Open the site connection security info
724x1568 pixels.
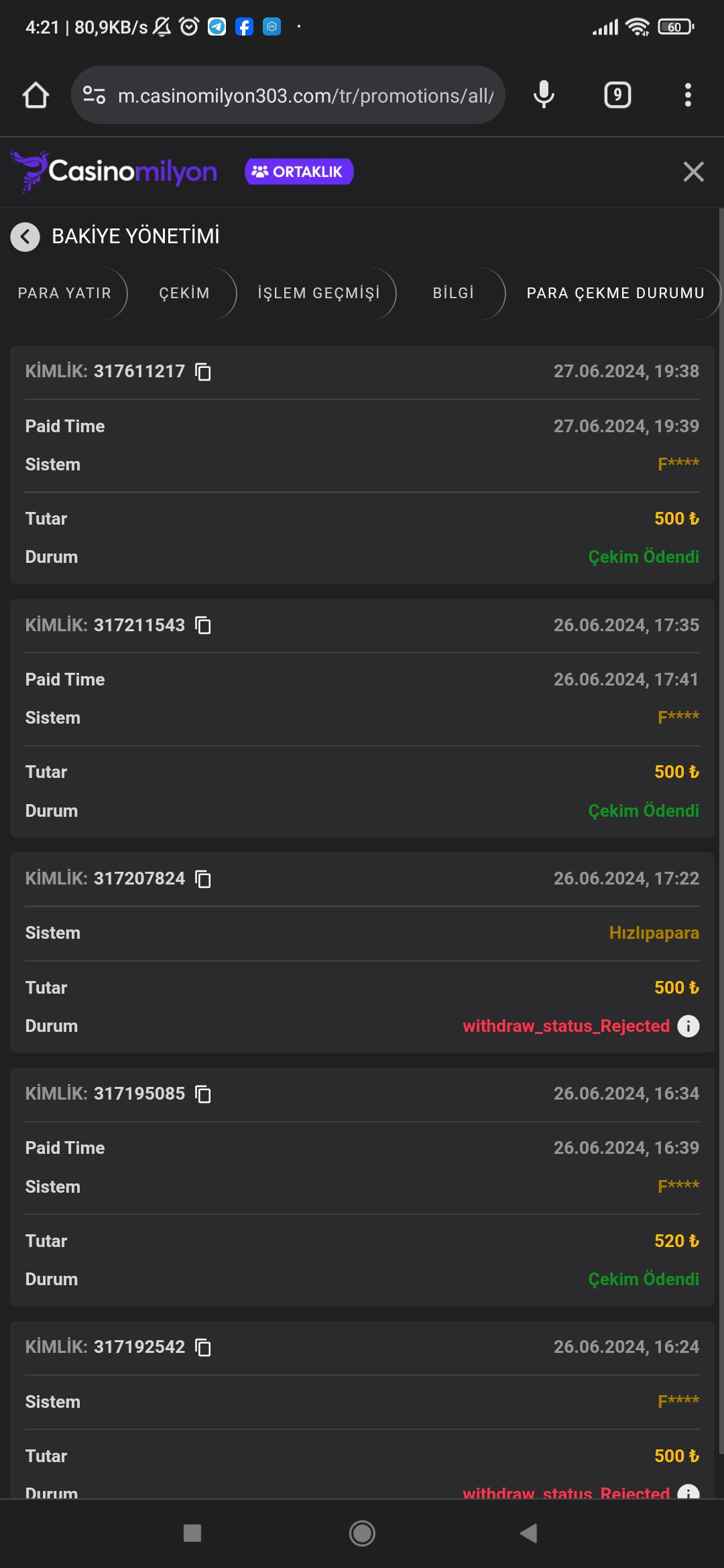pos(94,94)
